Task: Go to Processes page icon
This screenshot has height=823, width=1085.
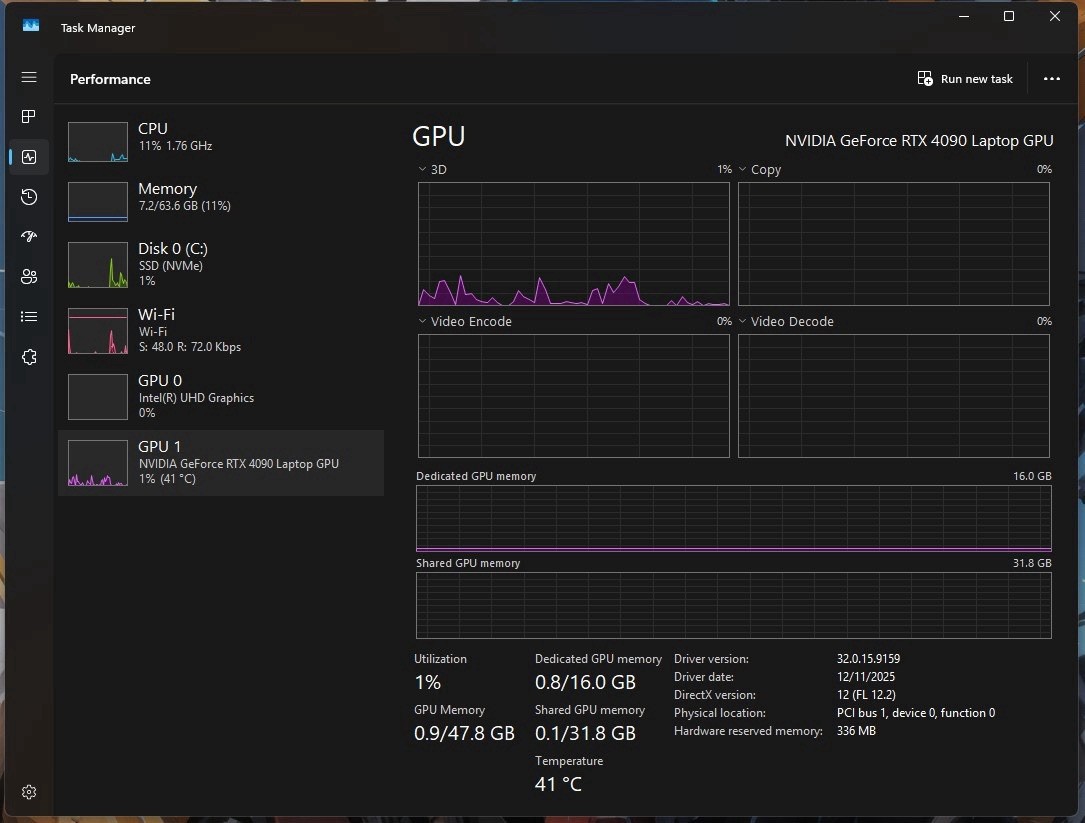Action: pos(28,116)
